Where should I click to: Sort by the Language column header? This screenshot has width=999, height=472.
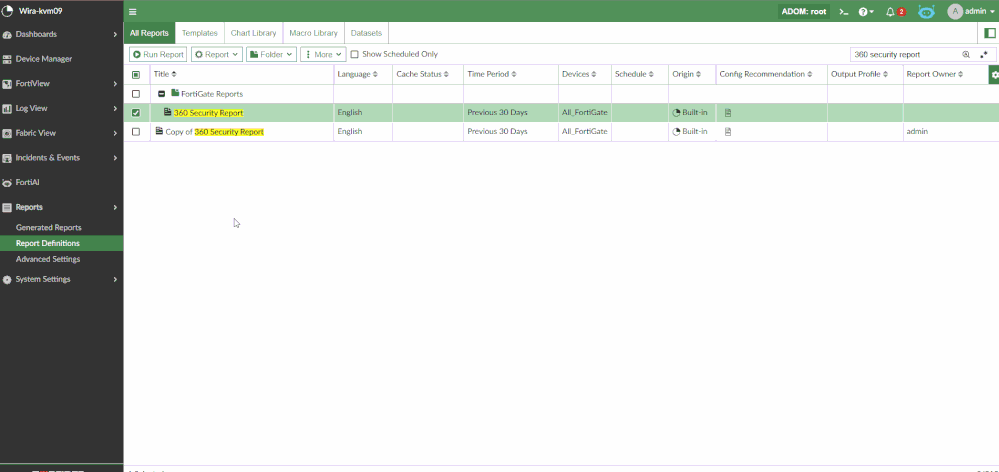357,75
